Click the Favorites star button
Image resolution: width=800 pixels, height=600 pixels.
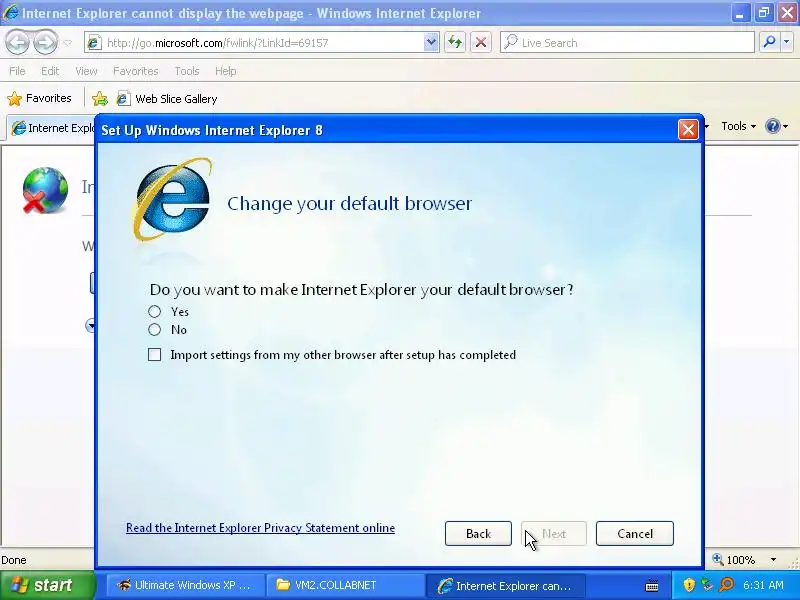tap(39, 98)
